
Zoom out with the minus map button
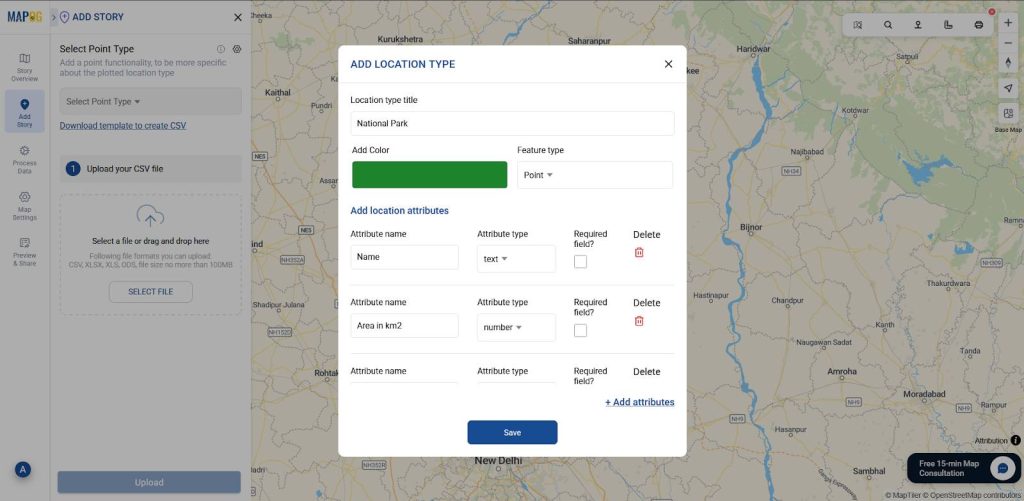(1008, 42)
